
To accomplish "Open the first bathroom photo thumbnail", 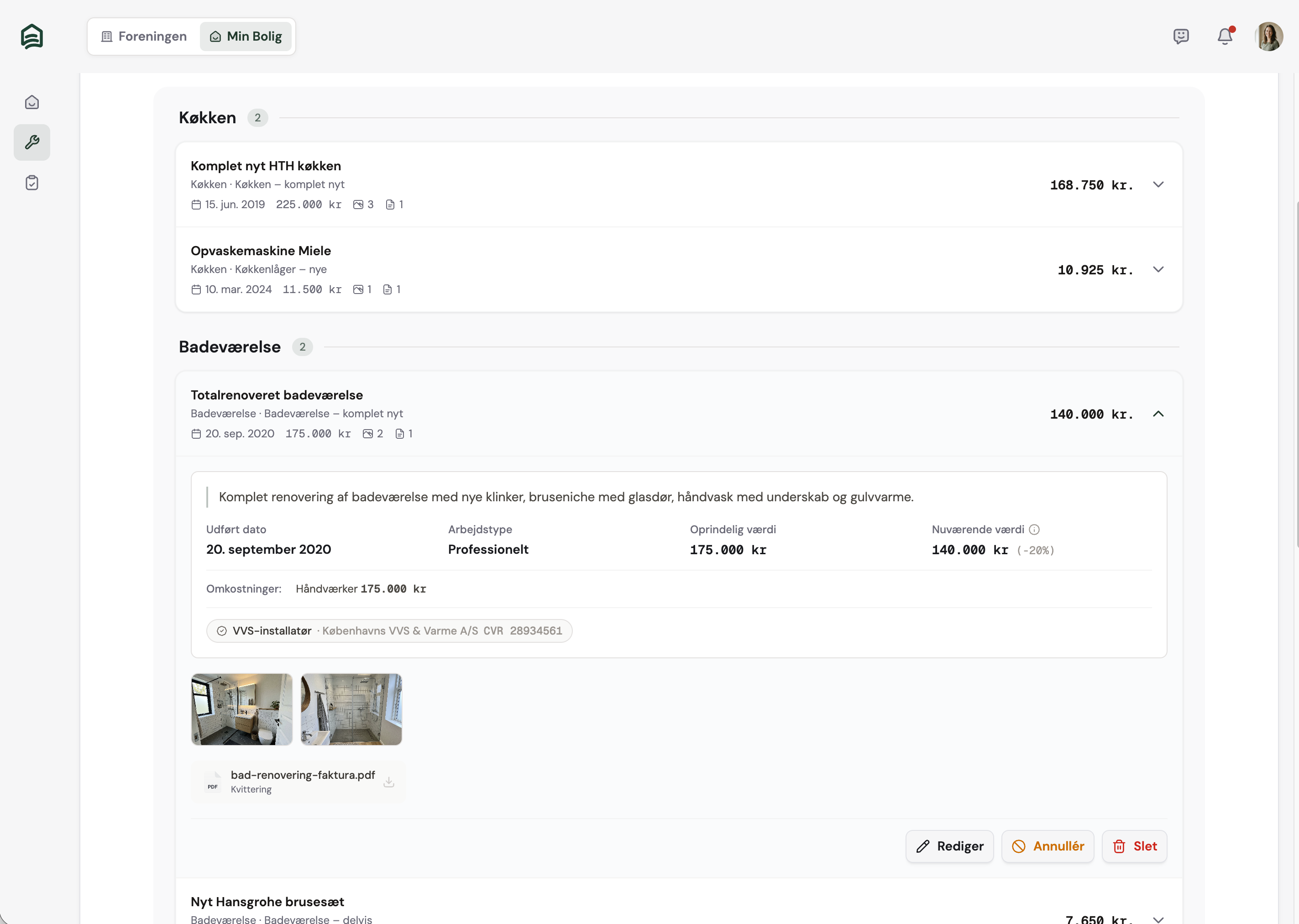I will click(x=242, y=709).
